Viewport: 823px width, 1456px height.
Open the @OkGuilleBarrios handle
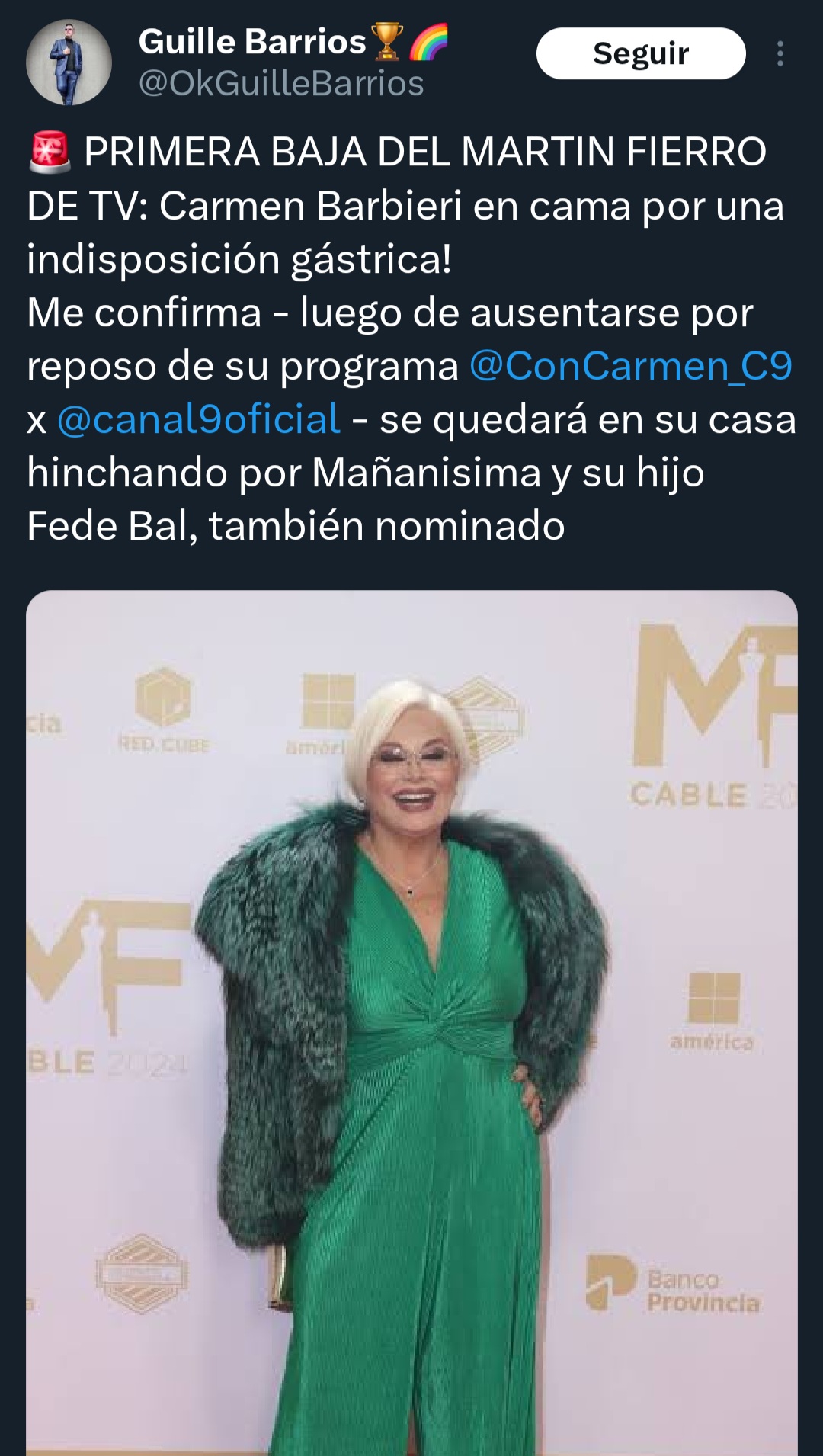(281, 83)
